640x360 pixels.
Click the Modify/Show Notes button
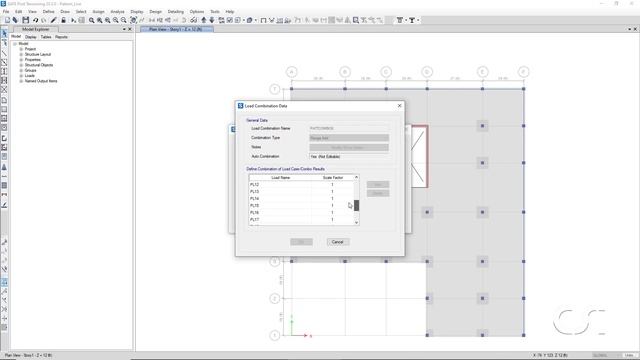[x=349, y=147]
